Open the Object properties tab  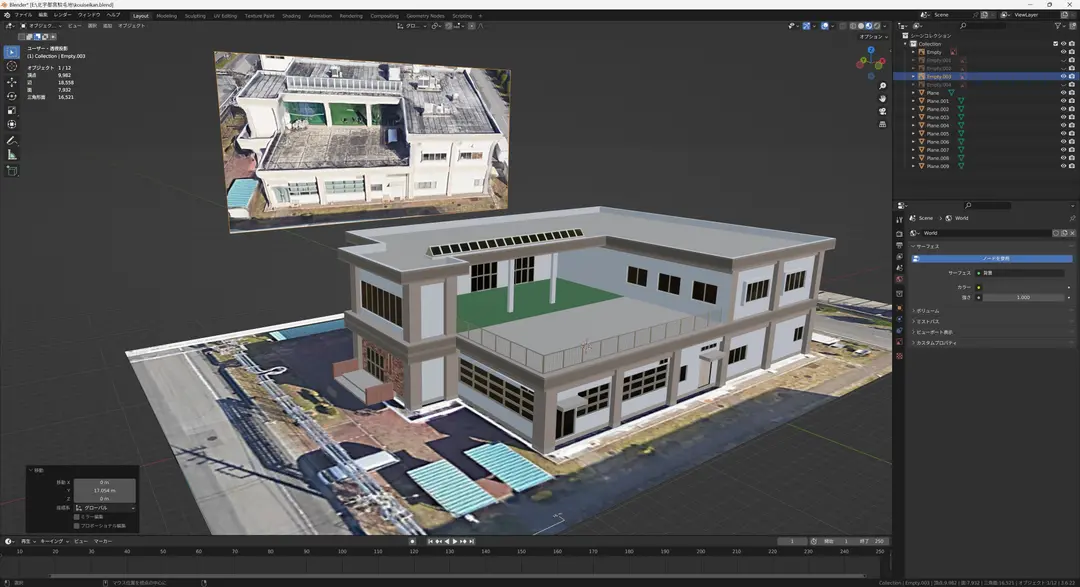(x=900, y=308)
